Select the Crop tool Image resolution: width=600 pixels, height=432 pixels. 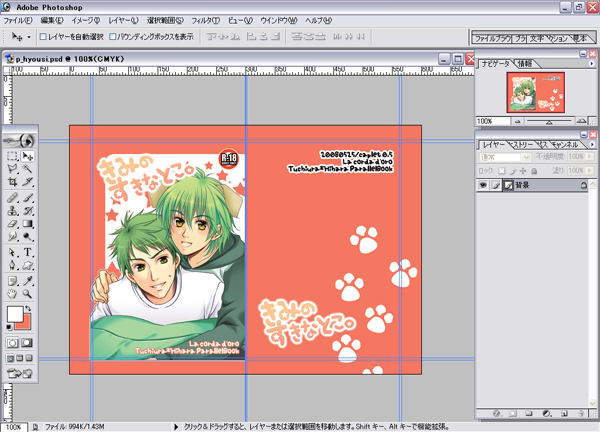(x=13, y=182)
